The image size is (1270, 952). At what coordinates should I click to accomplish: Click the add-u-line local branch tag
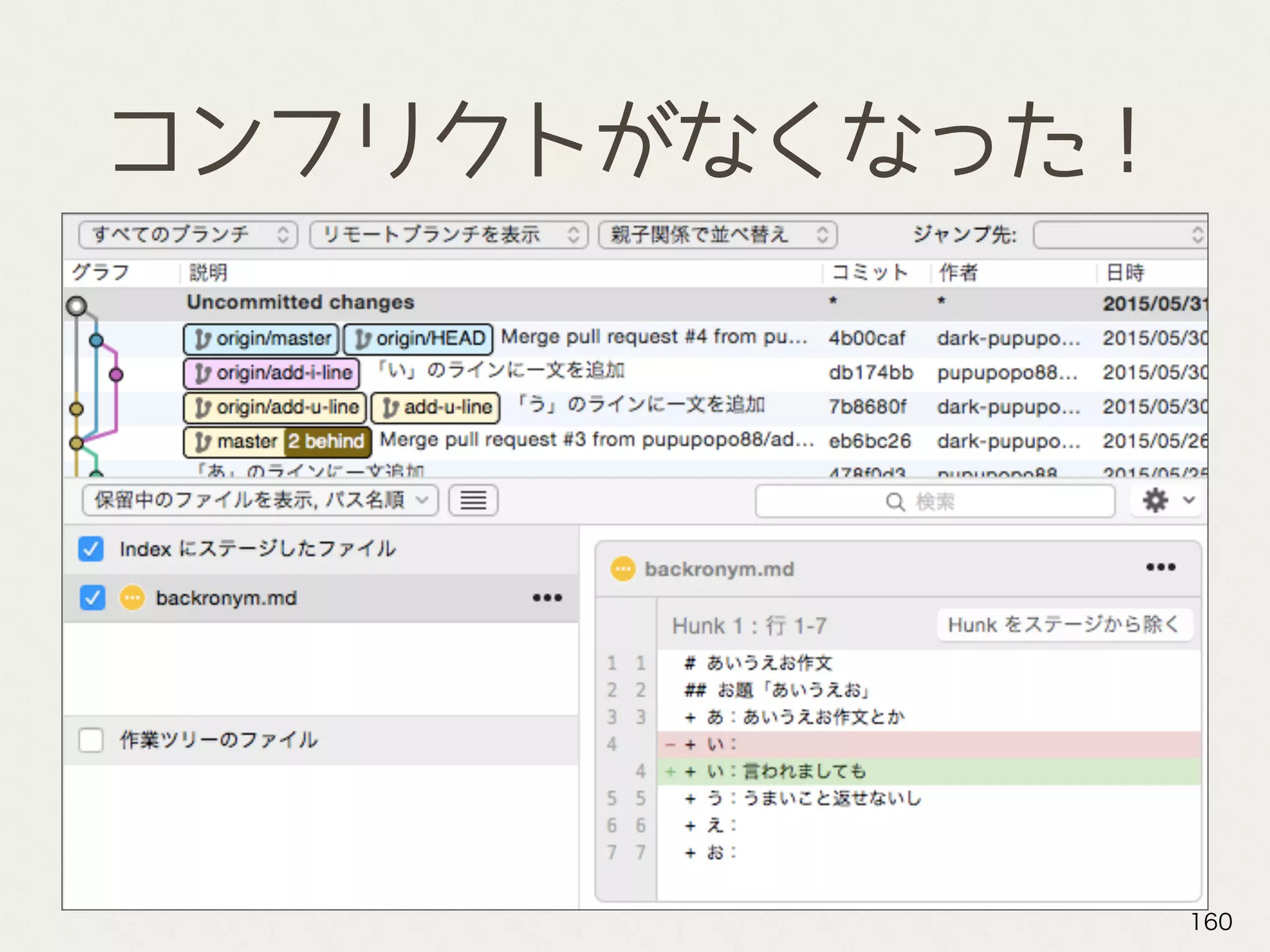click(436, 407)
